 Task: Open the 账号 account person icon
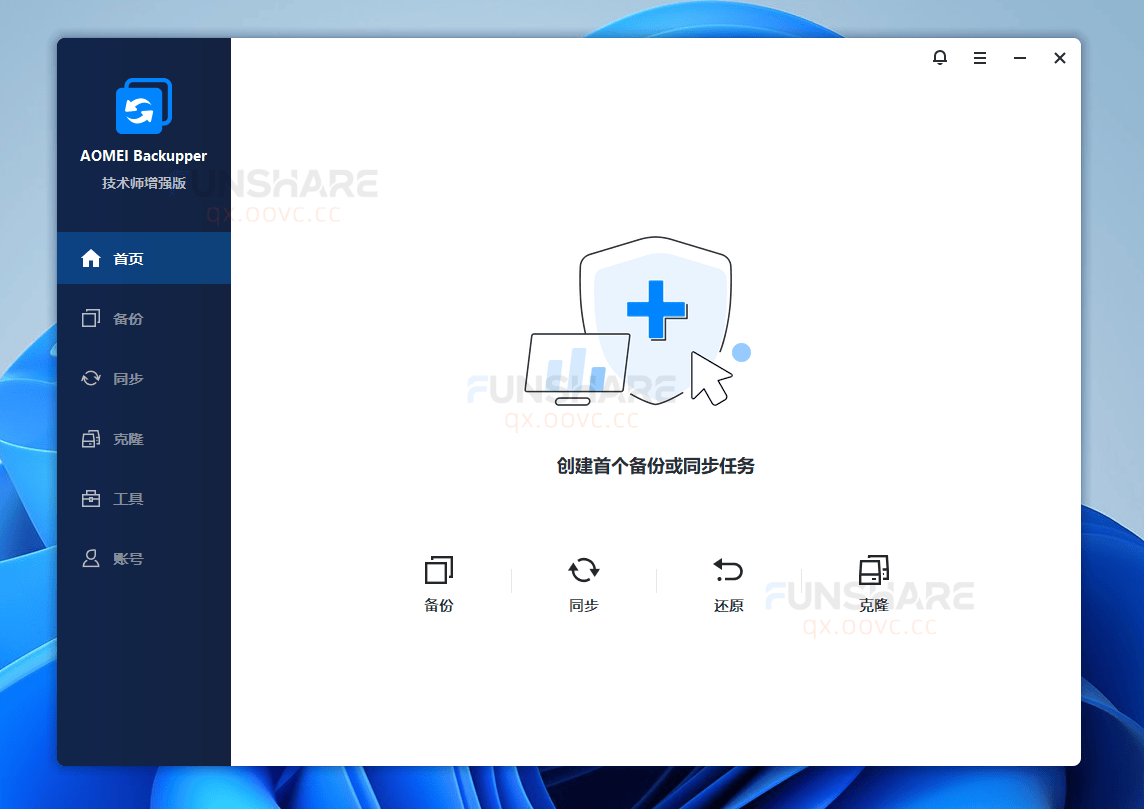pos(91,559)
